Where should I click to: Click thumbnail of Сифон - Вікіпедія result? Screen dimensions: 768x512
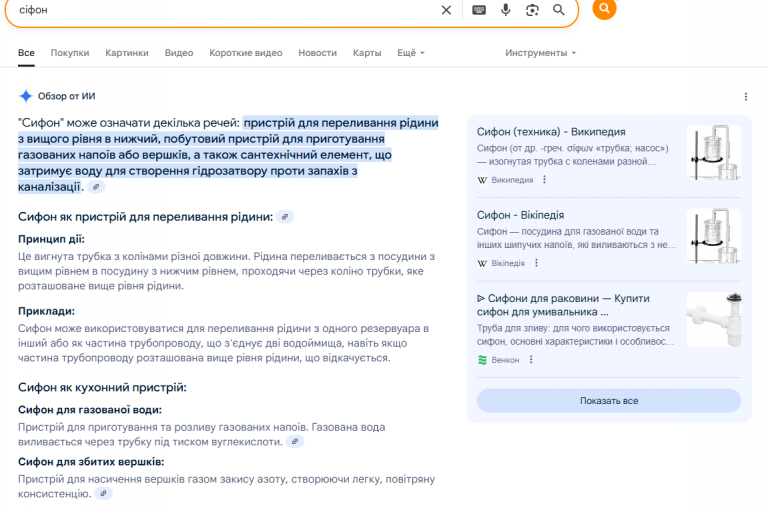point(714,236)
